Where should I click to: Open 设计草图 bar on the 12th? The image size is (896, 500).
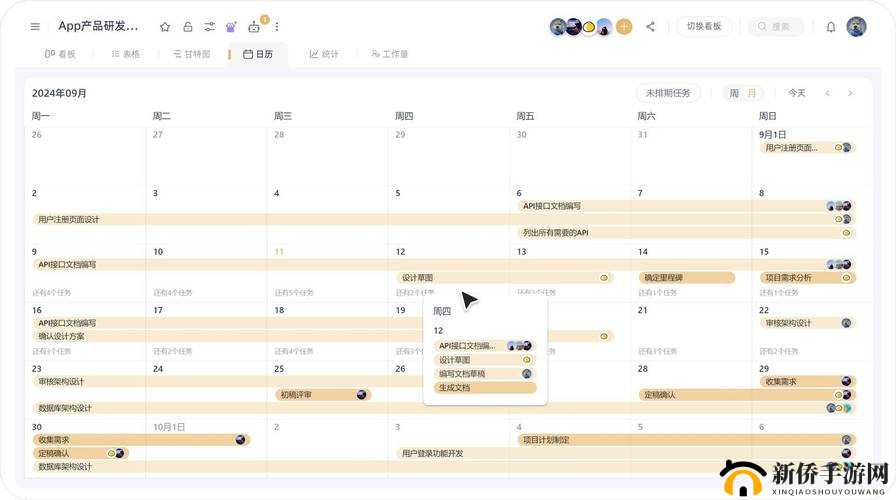tap(505, 278)
